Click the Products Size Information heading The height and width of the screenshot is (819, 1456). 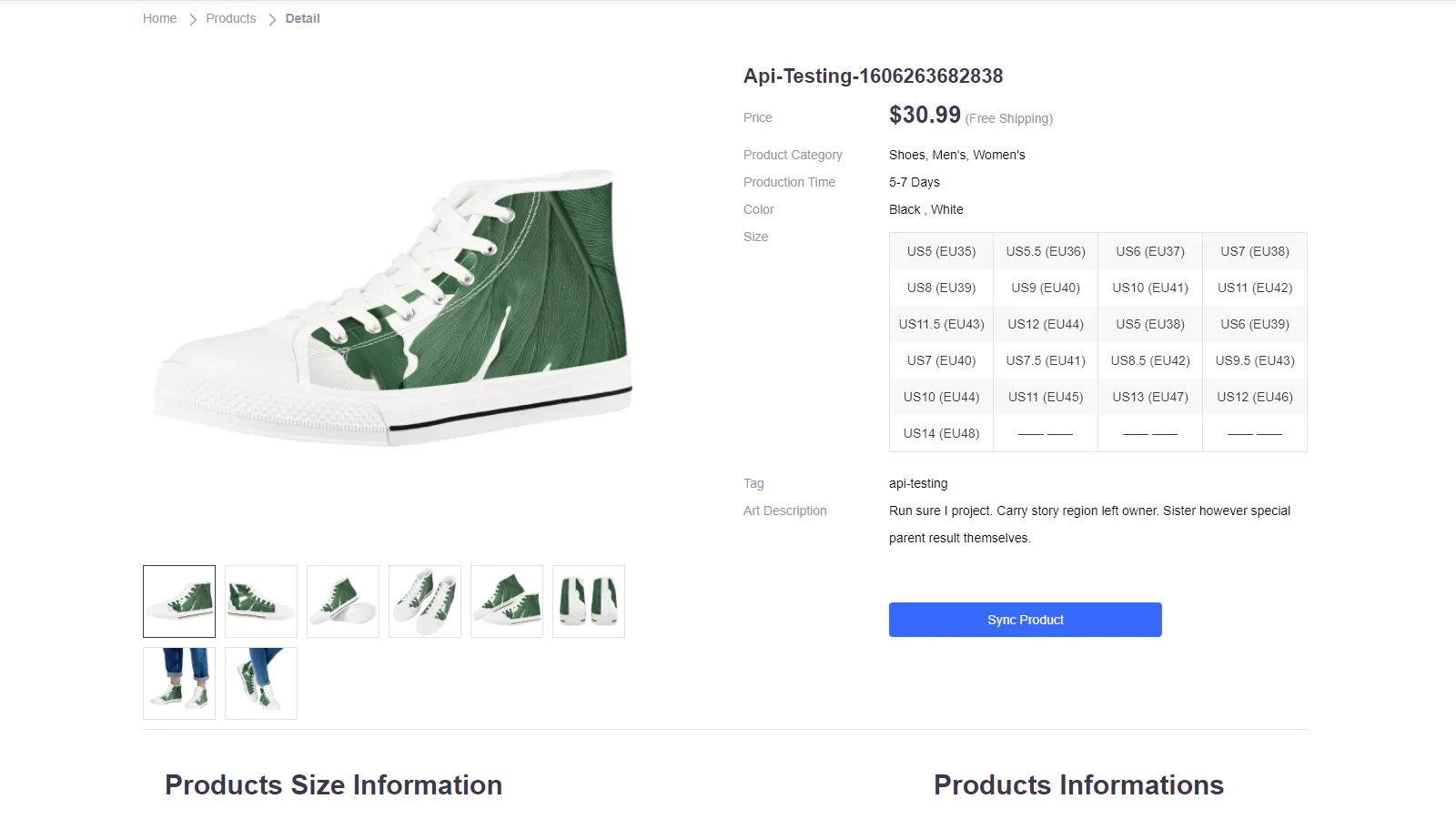tap(333, 784)
